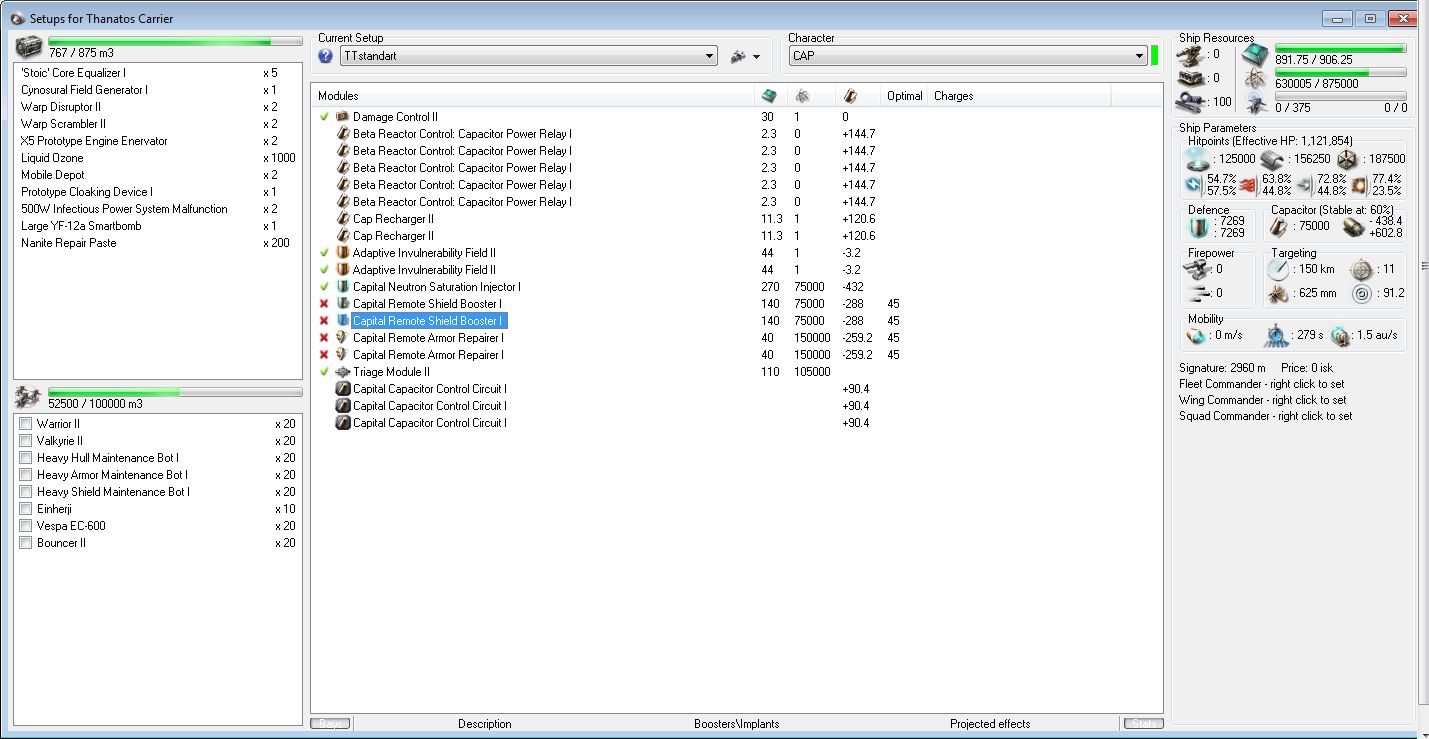Click the align time icon showing 279 s
This screenshot has height=739, width=1429.
pyautogui.click(x=1275, y=336)
